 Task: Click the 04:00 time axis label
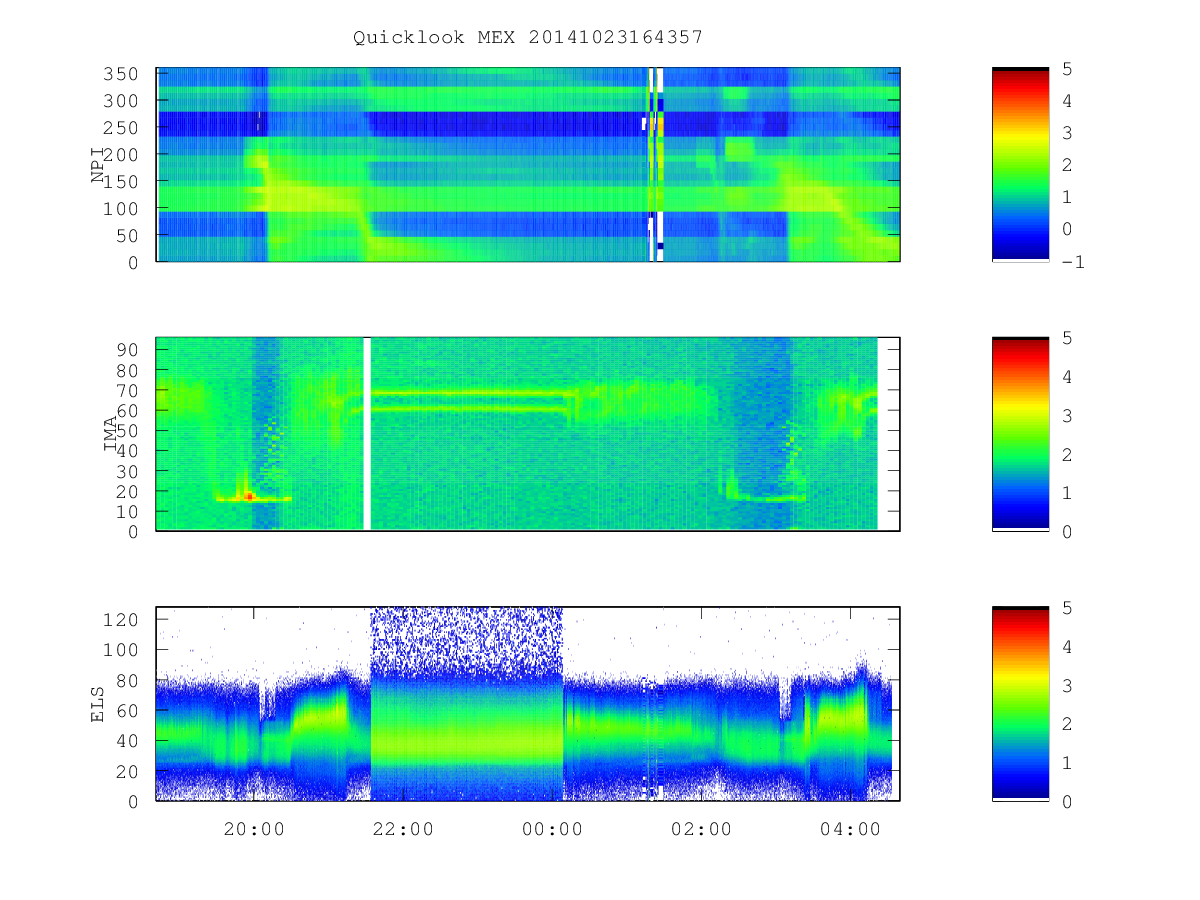850,829
